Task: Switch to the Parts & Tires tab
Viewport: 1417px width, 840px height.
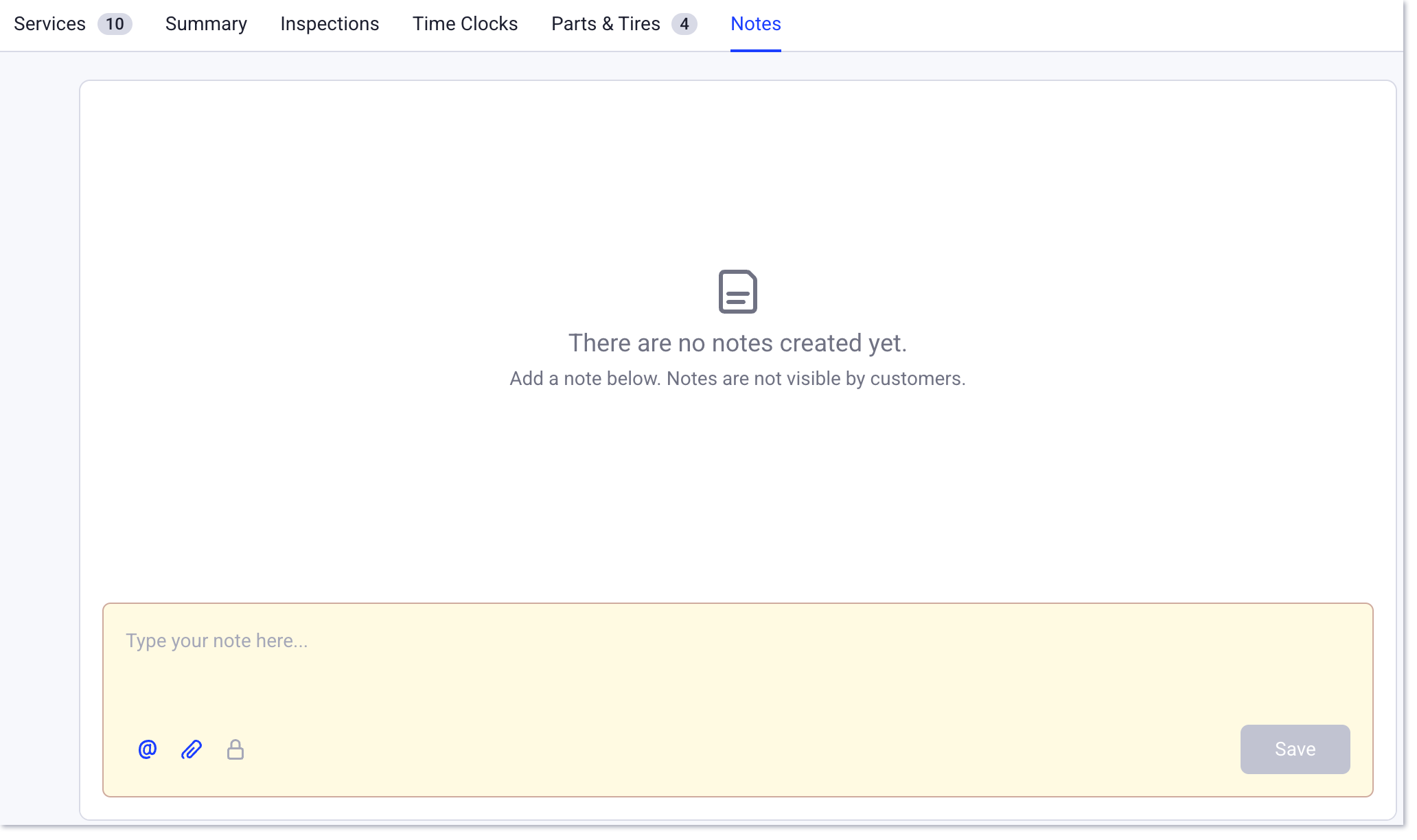Action: point(624,24)
